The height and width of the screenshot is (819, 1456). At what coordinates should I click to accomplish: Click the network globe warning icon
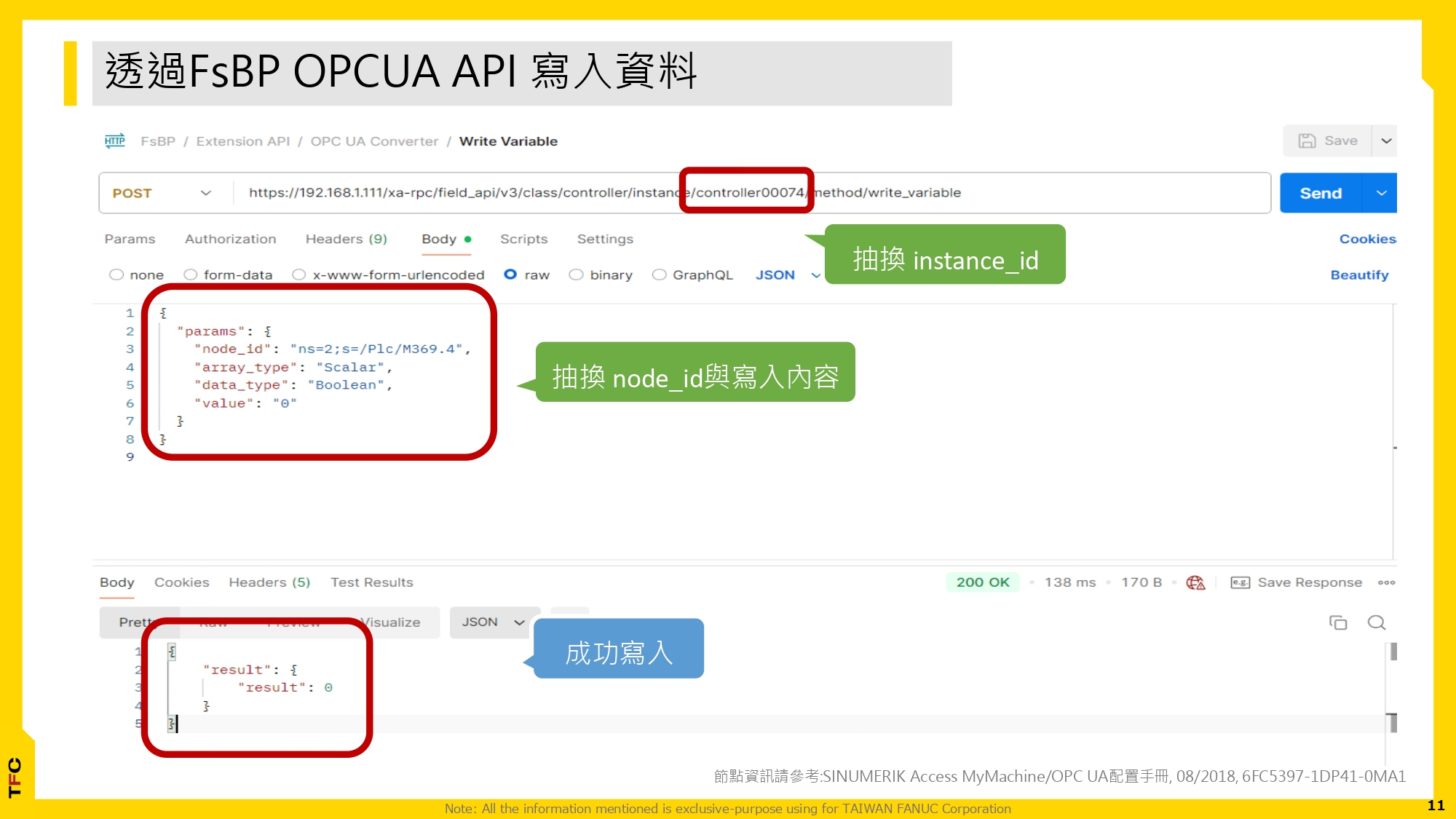[1195, 582]
